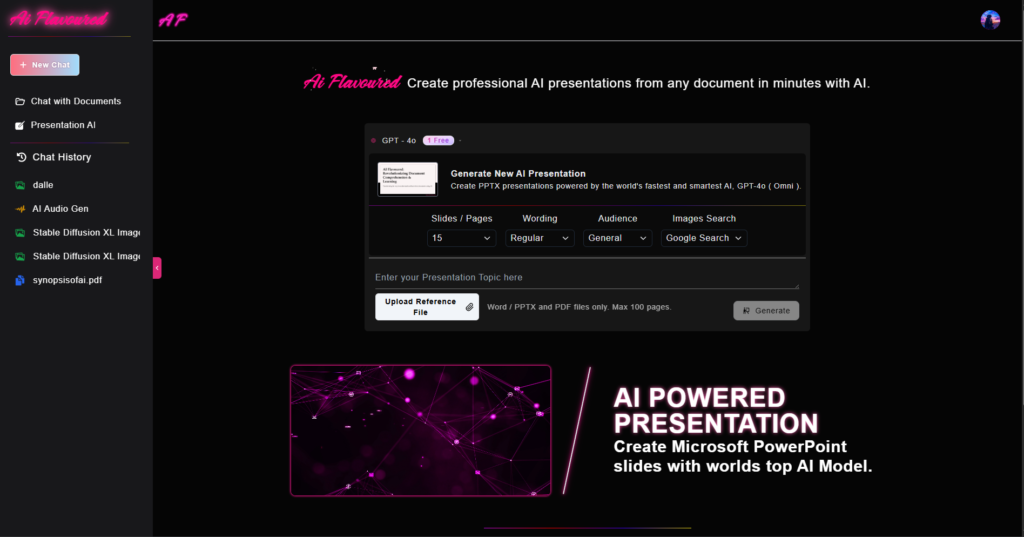
Task: Click the Chat History clock icon
Action: 21,157
